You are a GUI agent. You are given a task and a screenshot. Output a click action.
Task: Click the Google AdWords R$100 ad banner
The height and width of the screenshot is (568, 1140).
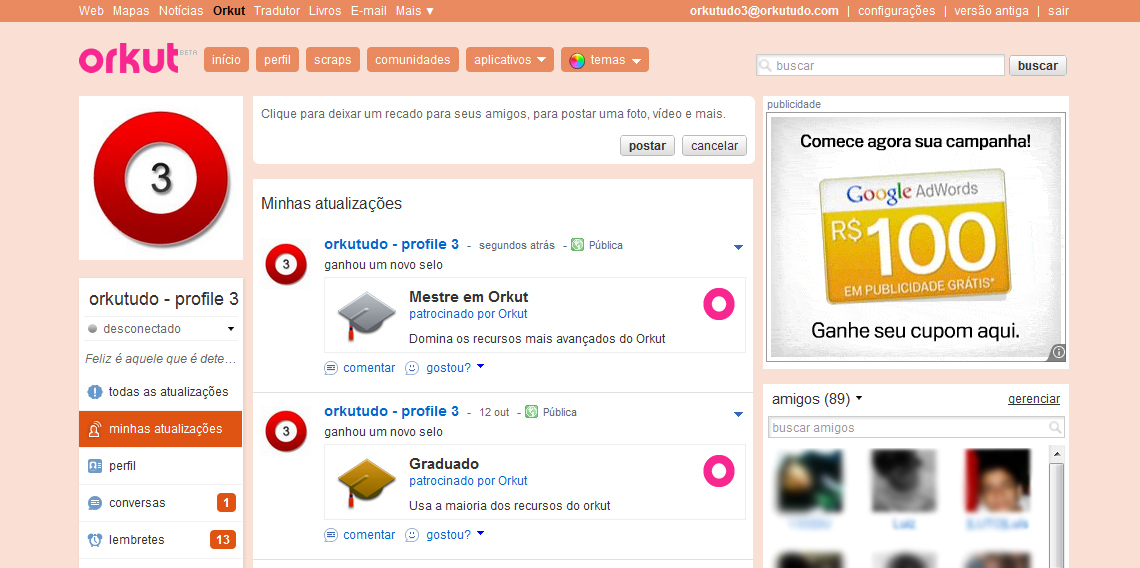(916, 237)
